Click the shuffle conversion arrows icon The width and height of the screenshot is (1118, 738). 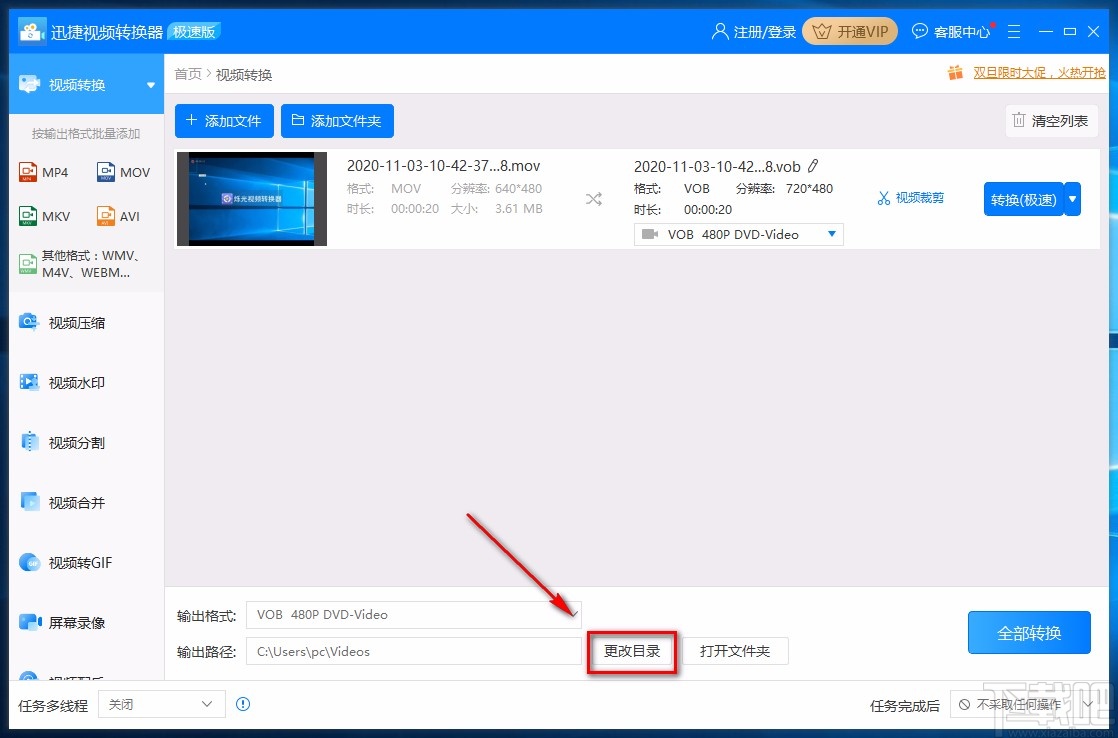coord(594,199)
